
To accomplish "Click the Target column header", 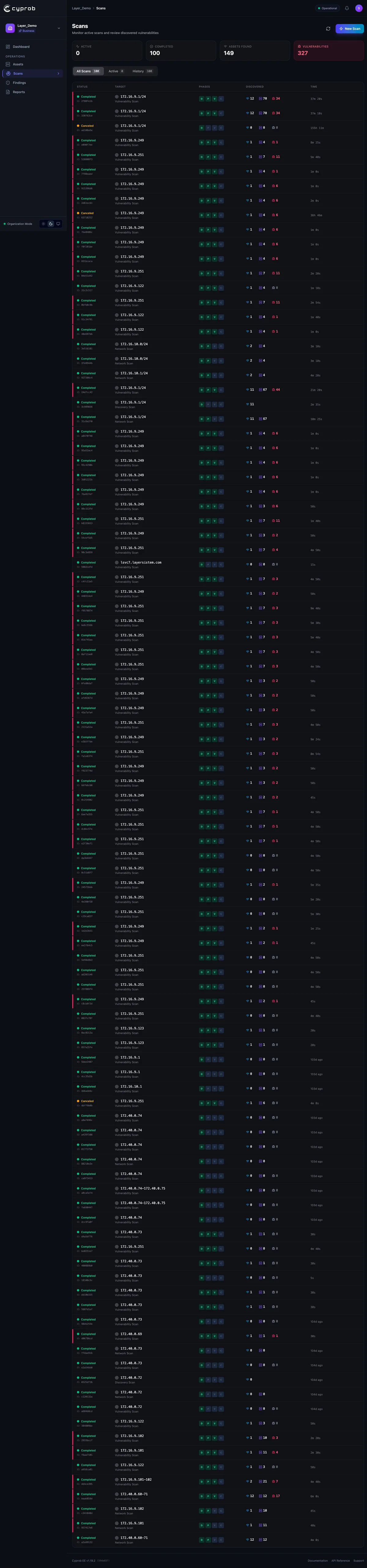I will [120, 87].
